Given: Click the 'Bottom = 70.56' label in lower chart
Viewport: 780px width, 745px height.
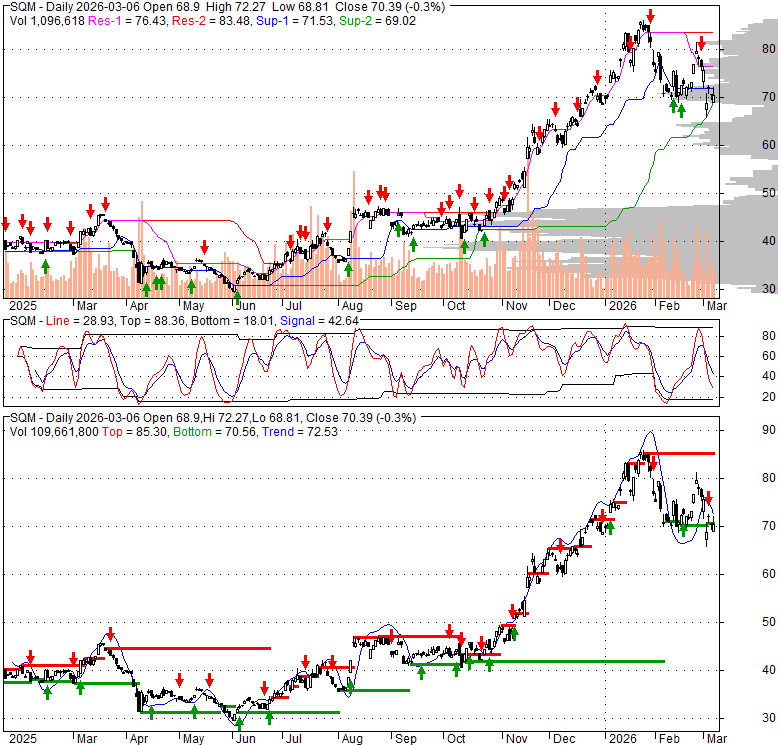Looking at the screenshot, I should click(215, 432).
